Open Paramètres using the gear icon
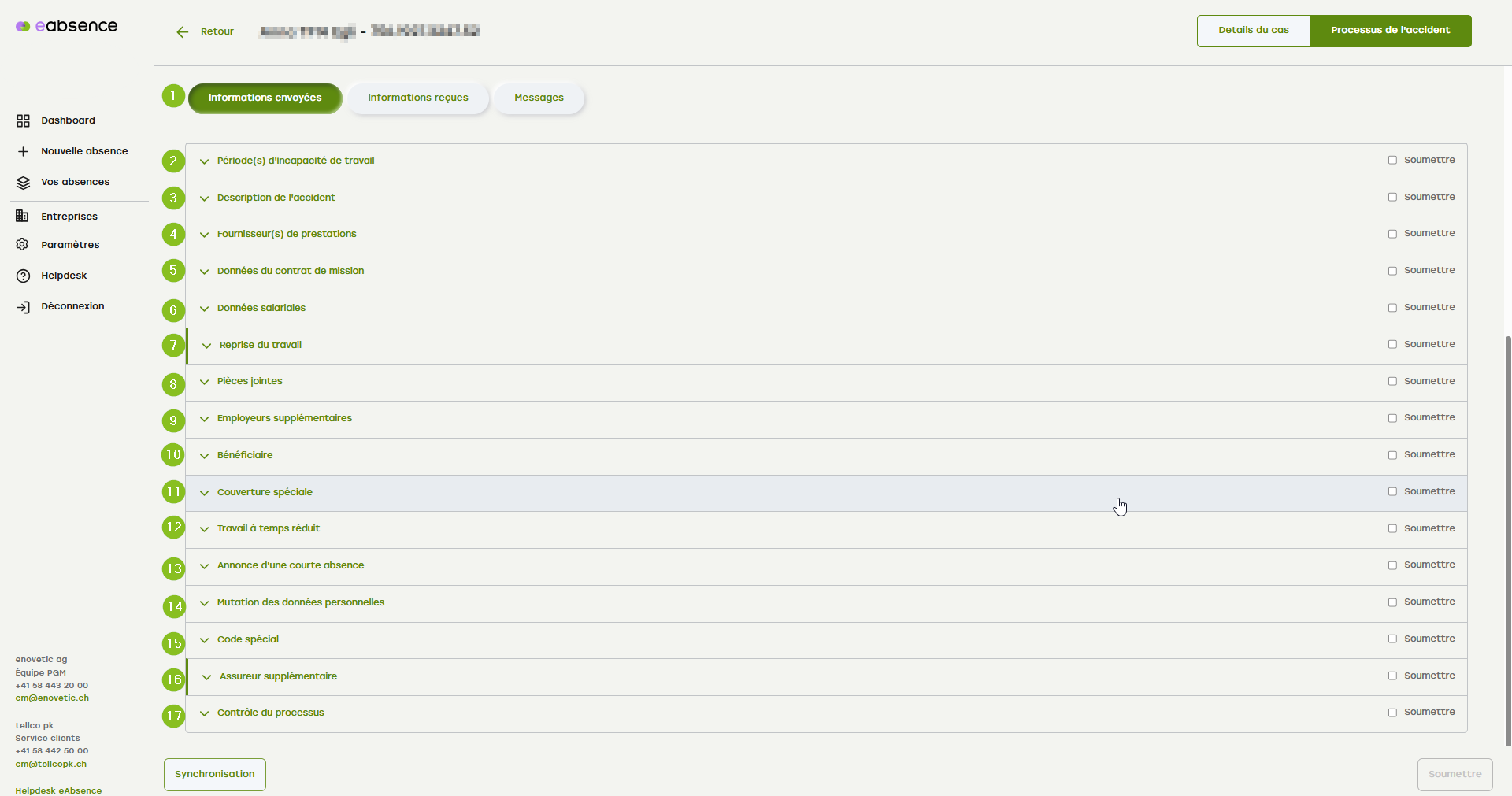Viewport: 1512px width, 796px height. [x=23, y=245]
